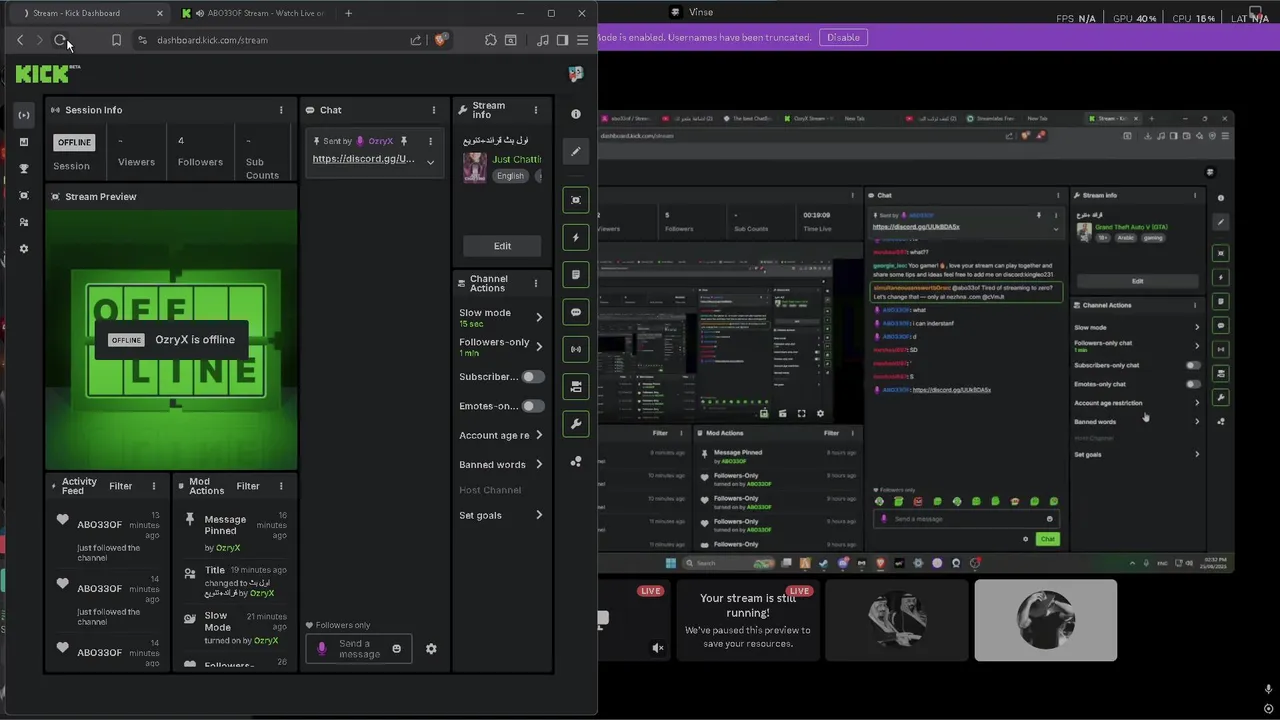The image size is (1280, 720).
Task: Toggle Subscriber-only chat switch
Action: click(x=533, y=377)
